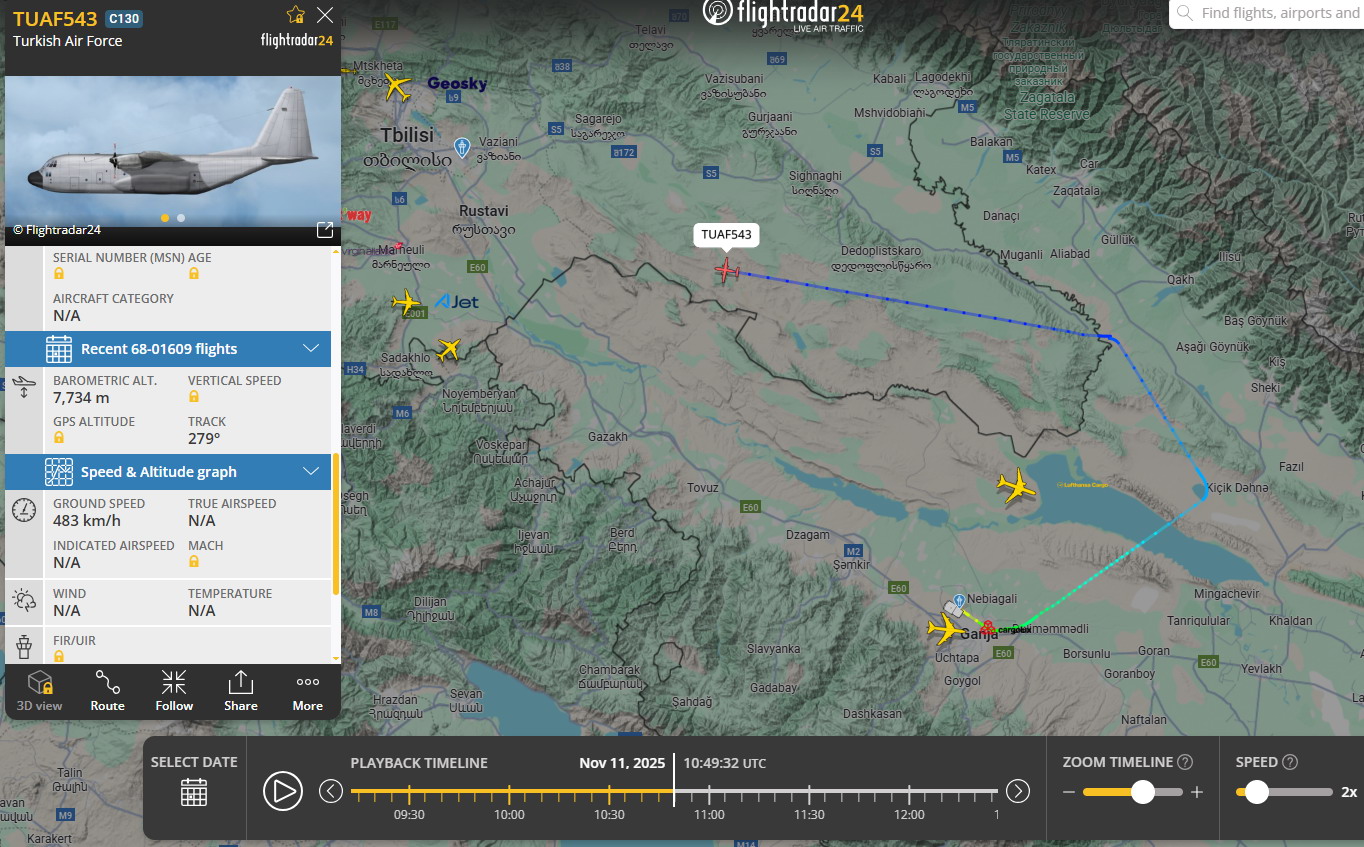Screen dimensions: 1364x847
Task: Show the Route for this flight
Action: point(108,691)
